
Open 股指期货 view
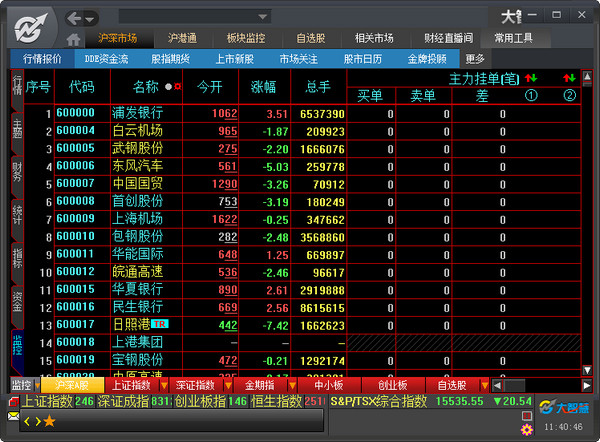170,59
